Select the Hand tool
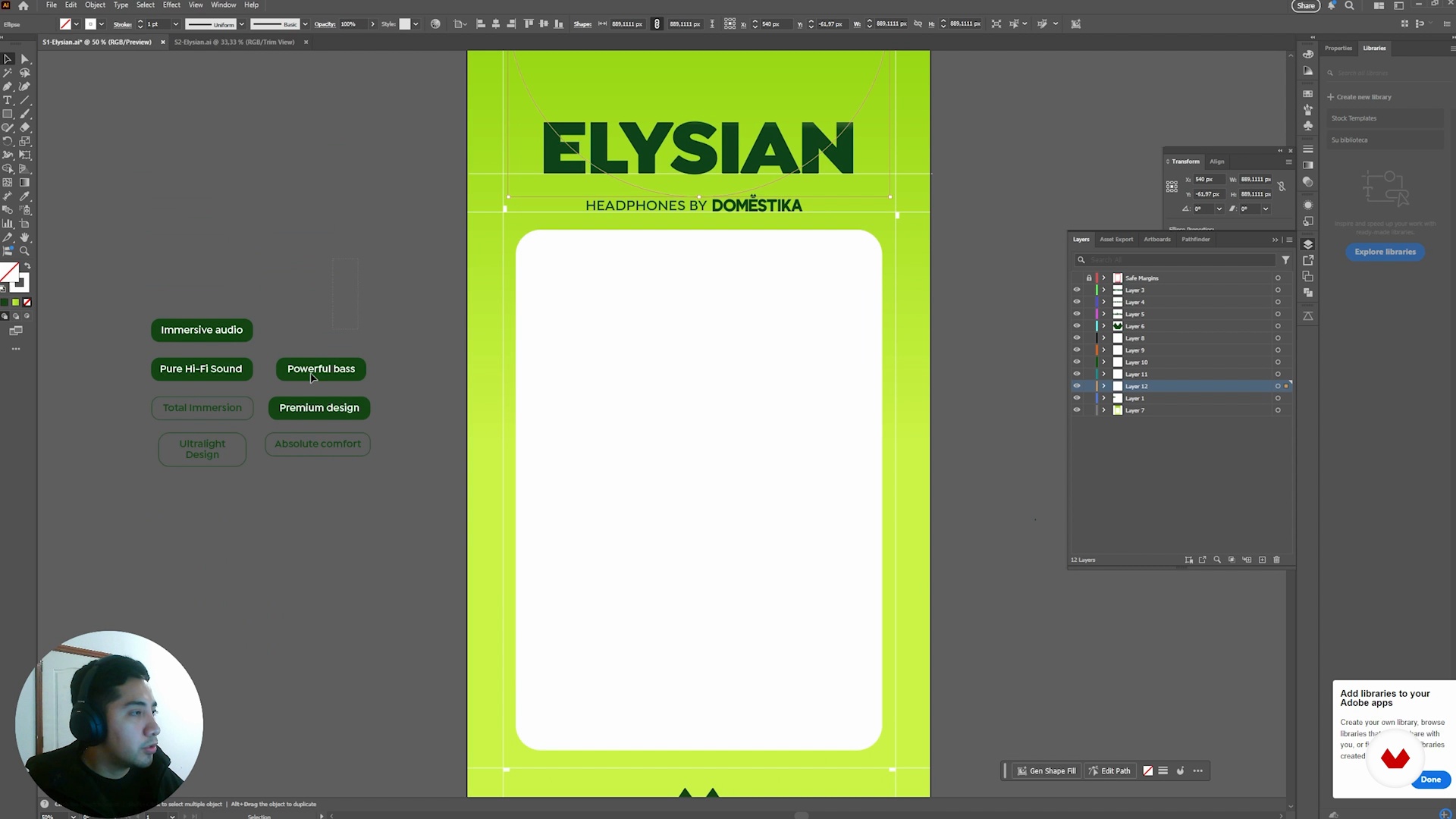 pyautogui.click(x=24, y=237)
